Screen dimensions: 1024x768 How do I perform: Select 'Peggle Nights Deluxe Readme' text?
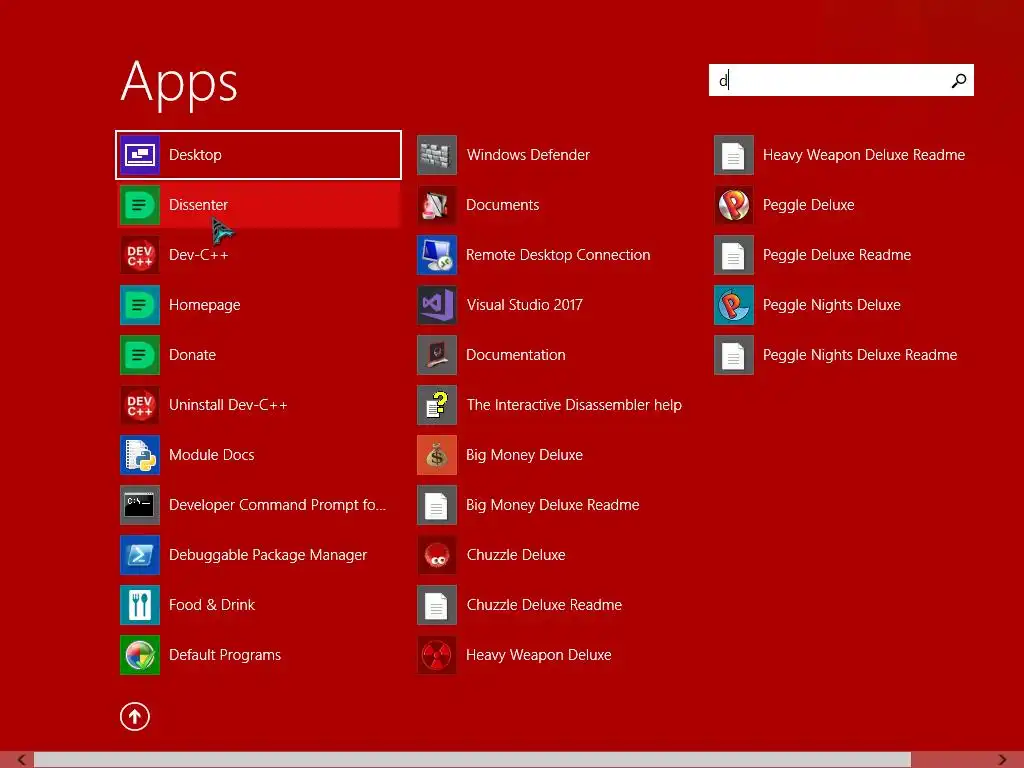(x=860, y=355)
